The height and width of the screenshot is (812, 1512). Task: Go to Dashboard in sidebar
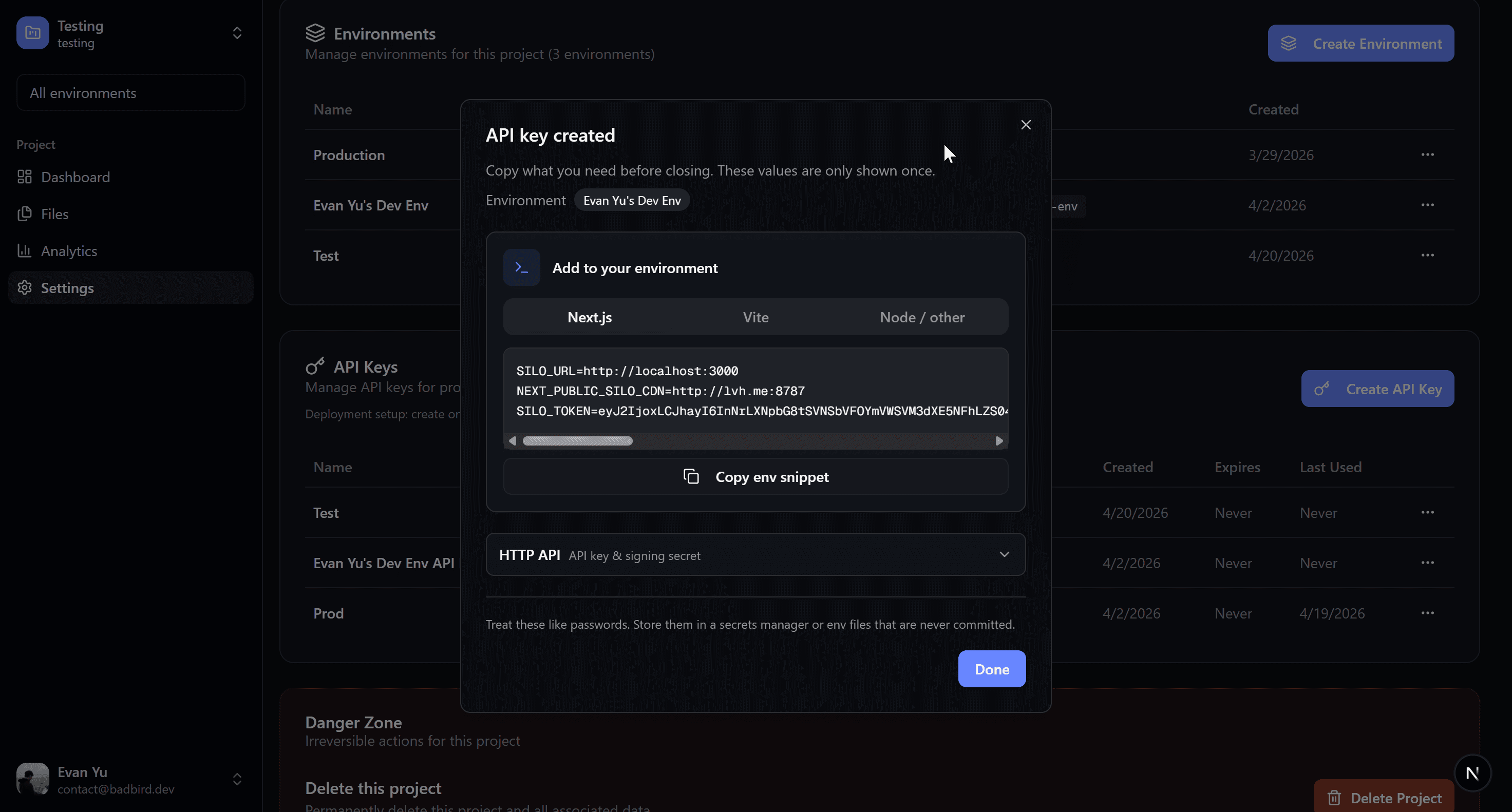click(x=130, y=177)
